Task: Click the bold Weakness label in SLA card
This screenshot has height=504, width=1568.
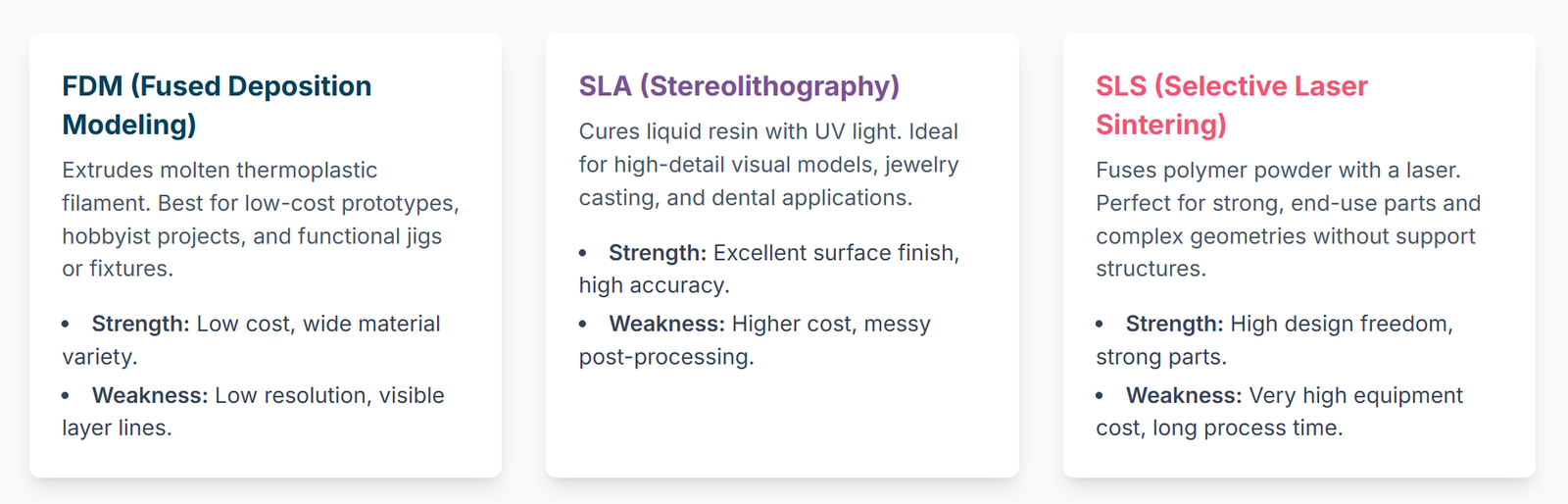Action: coord(666,324)
